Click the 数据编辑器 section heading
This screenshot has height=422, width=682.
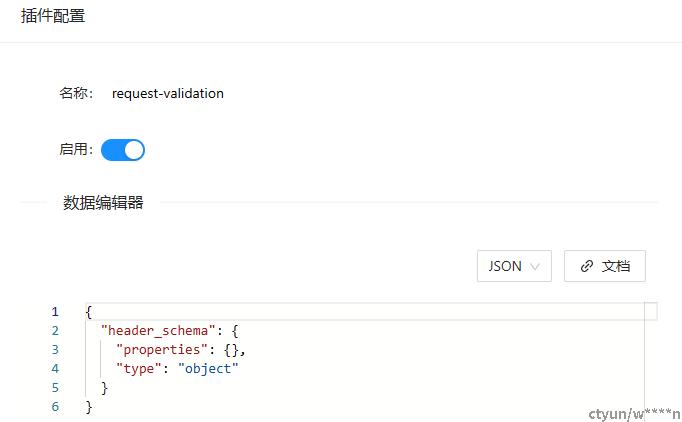click(x=103, y=203)
